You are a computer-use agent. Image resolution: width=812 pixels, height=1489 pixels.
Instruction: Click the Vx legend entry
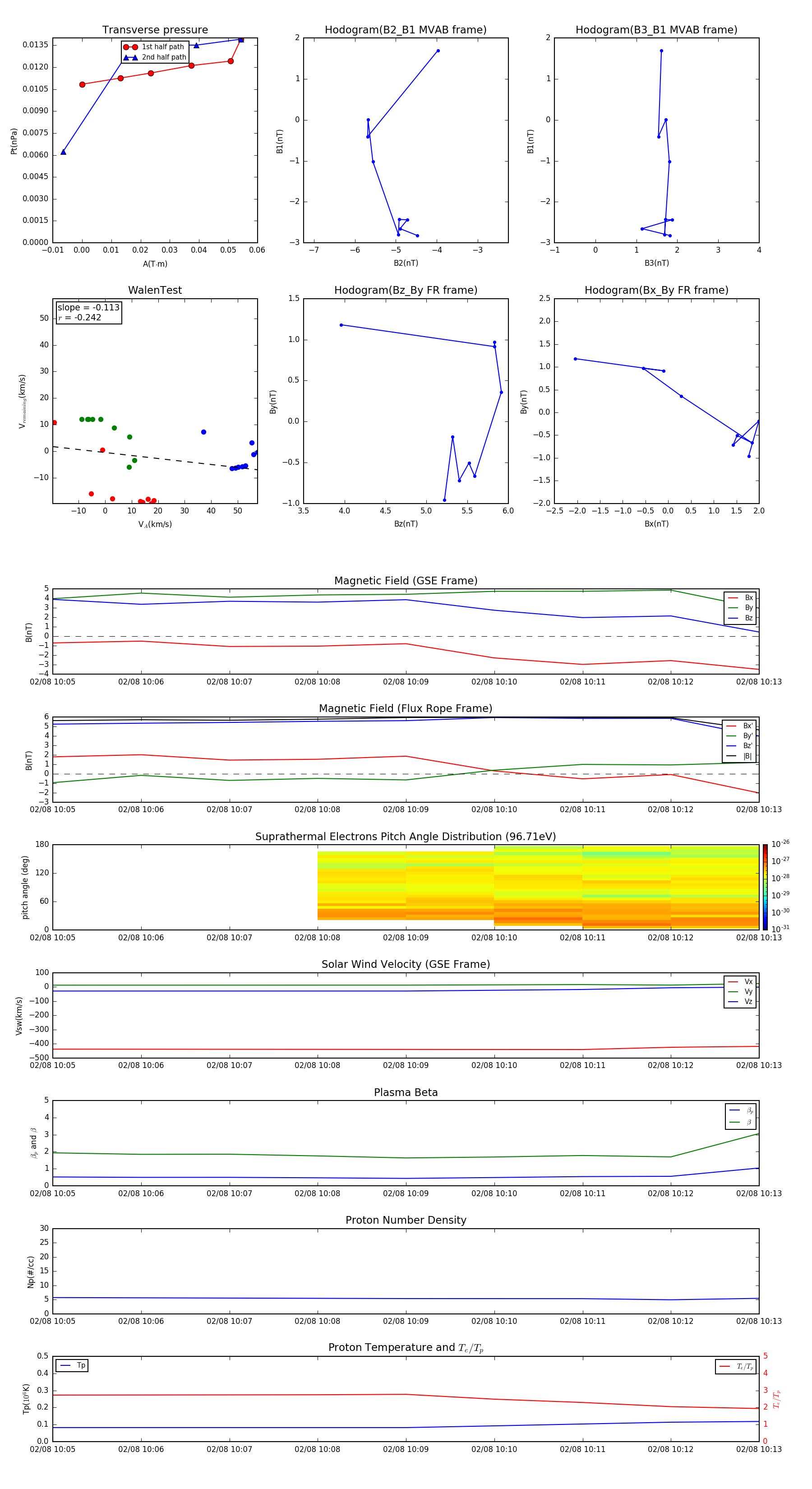click(741, 981)
